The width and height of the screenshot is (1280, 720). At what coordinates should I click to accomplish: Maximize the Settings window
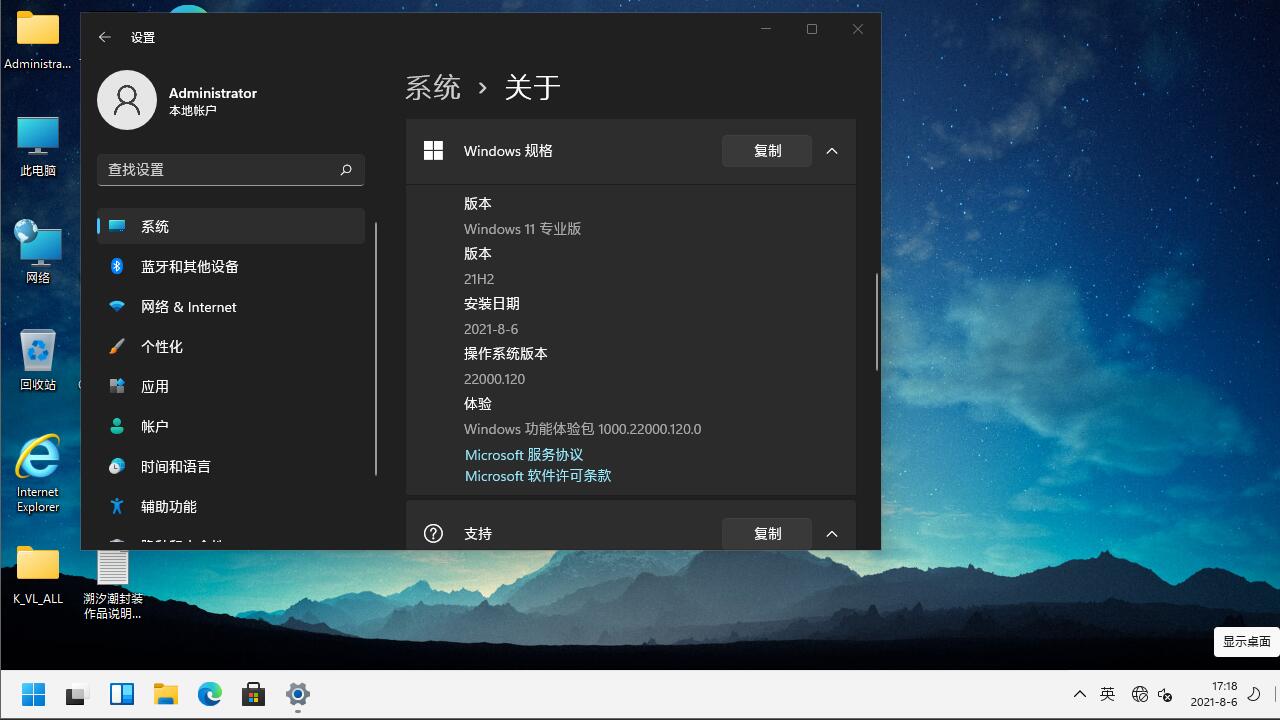pos(812,29)
